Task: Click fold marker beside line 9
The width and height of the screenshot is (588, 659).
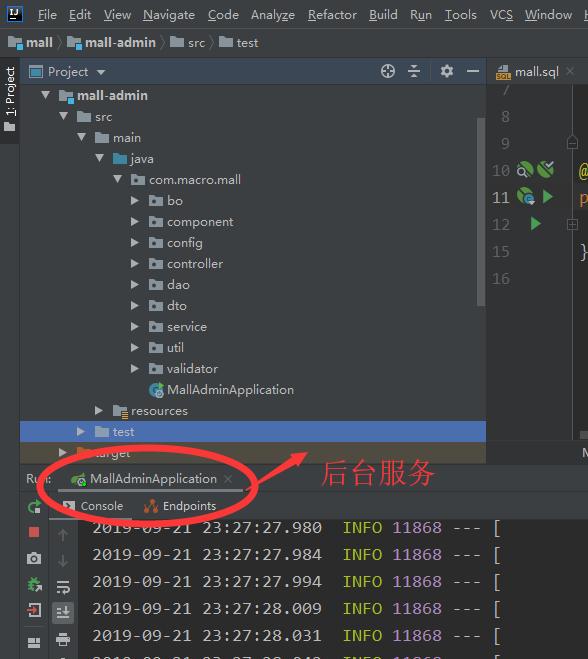Action: pos(572,142)
